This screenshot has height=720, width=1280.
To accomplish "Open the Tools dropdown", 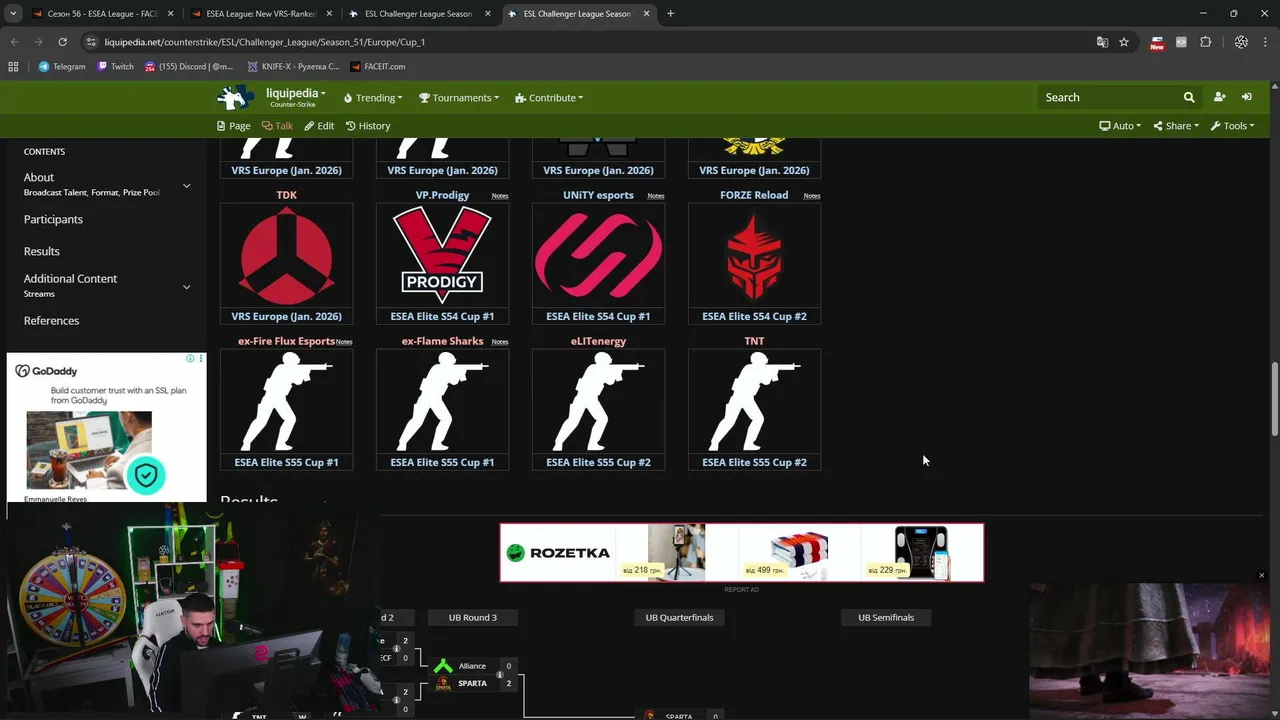I will click(x=1232, y=126).
